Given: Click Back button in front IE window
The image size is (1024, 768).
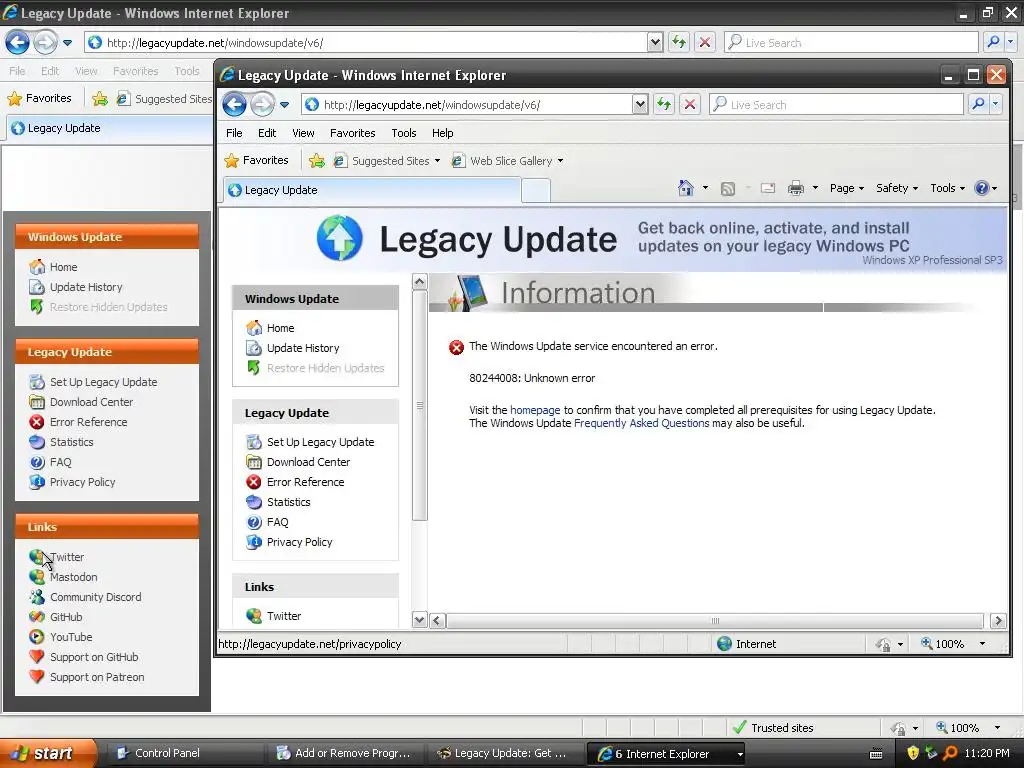Looking at the screenshot, I should (234, 104).
